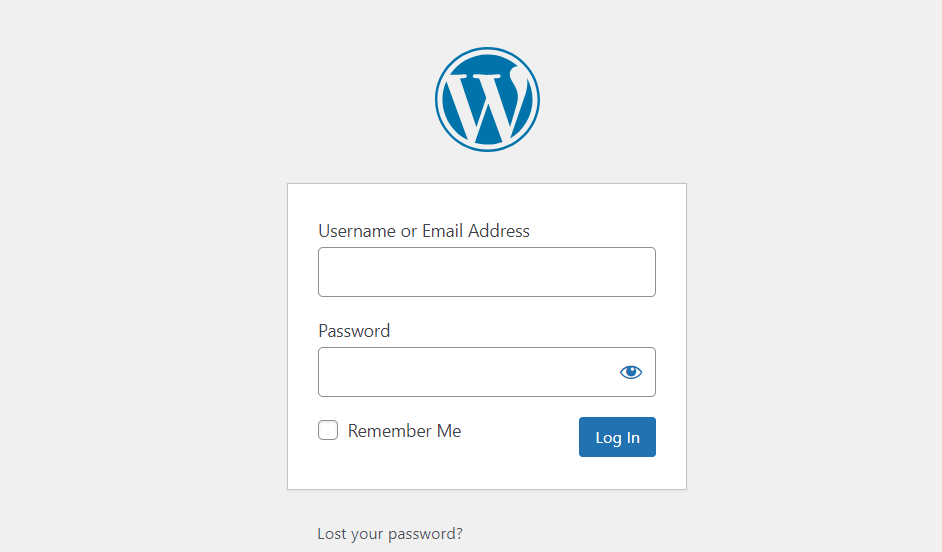The image size is (942, 552).
Task: Check the stay-signed-in Remember Me box
Action: 328,431
